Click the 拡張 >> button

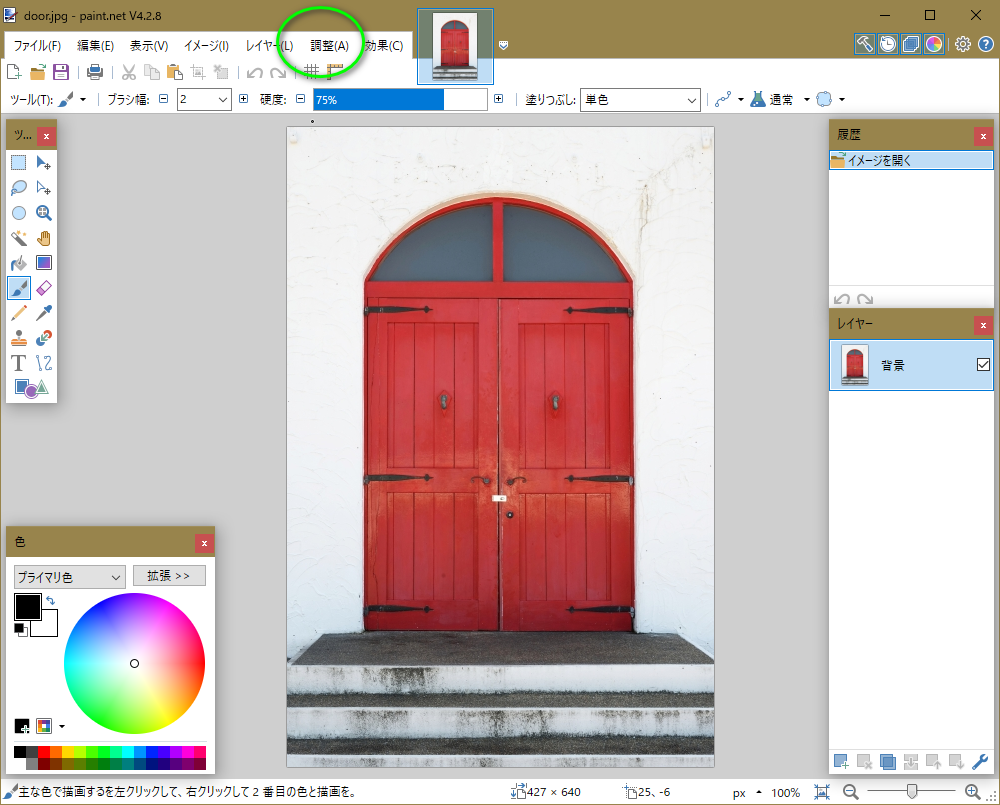tap(169, 576)
